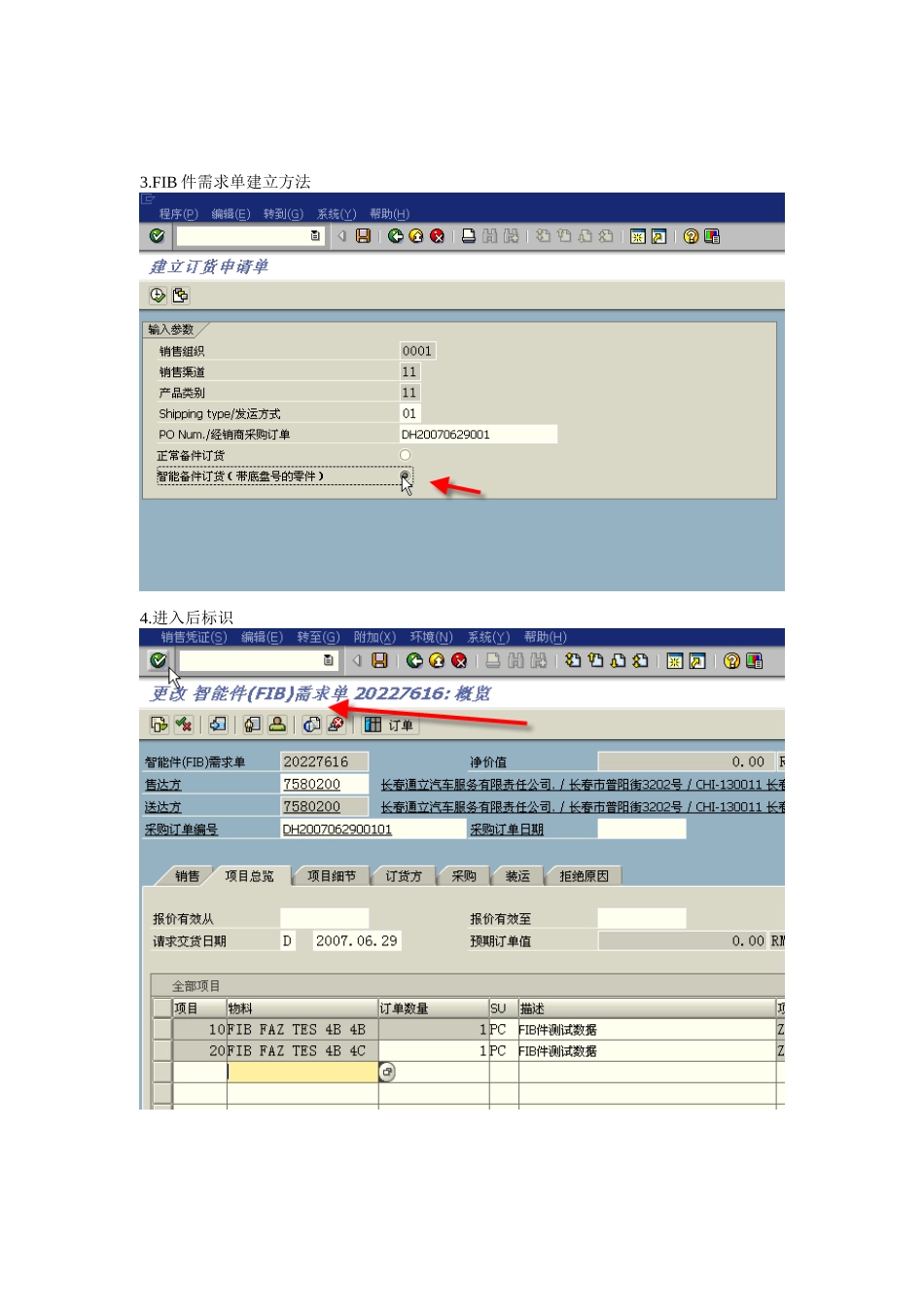The width and height of the screenshot is (924, 1307).
Task: Switch to 拒绝原因 tab
Action: pos(585,876)
